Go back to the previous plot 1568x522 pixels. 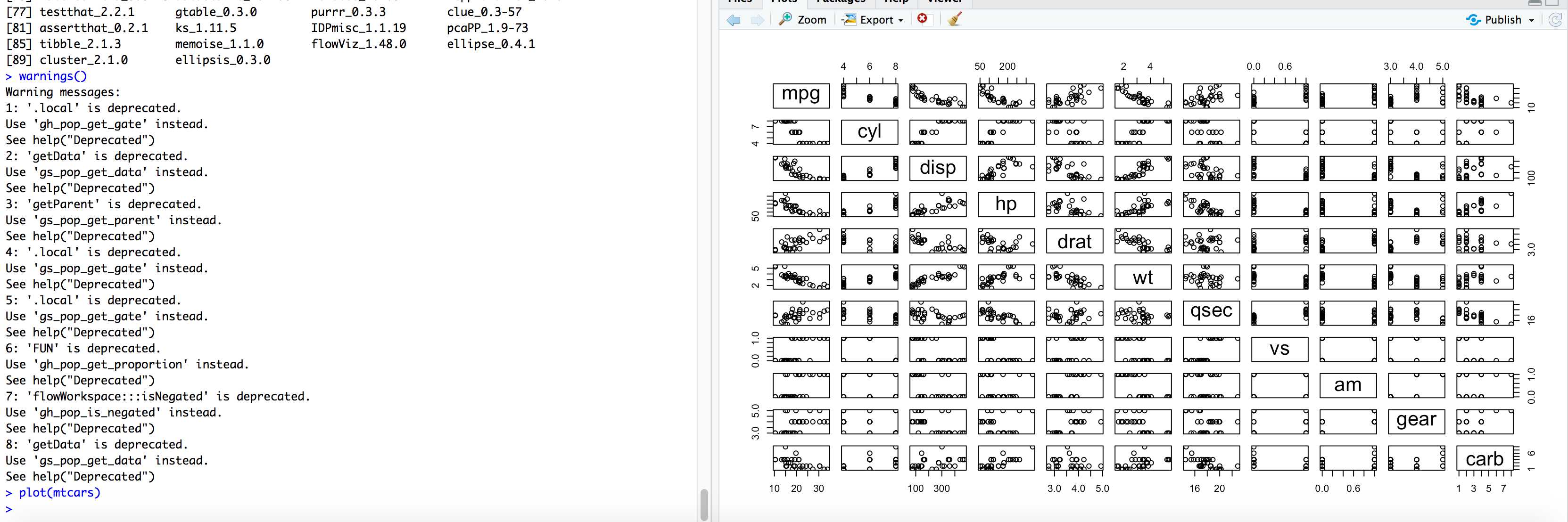[x=733, y=20]
